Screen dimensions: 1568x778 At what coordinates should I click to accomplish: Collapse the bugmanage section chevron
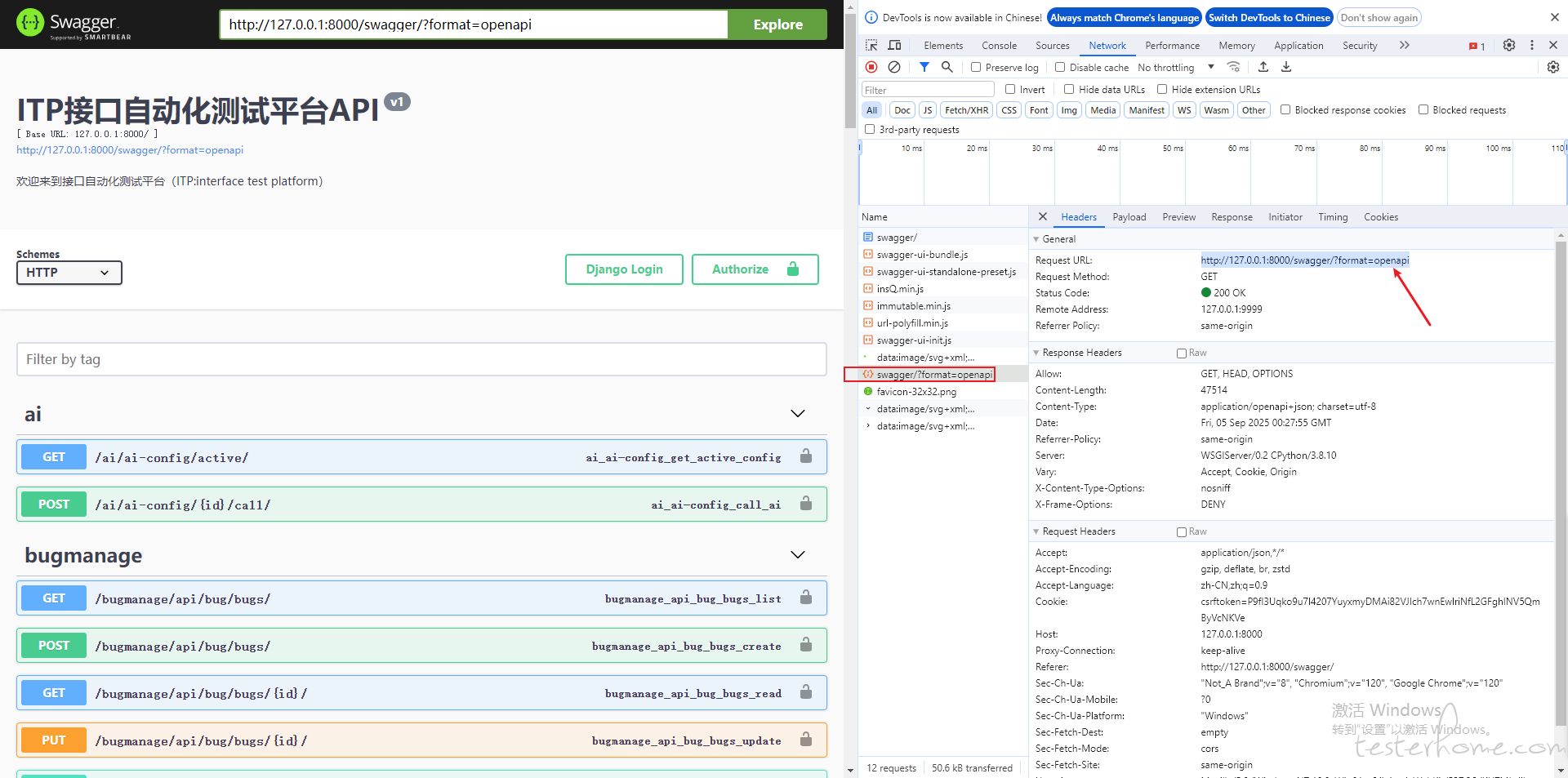pos(798,554)
